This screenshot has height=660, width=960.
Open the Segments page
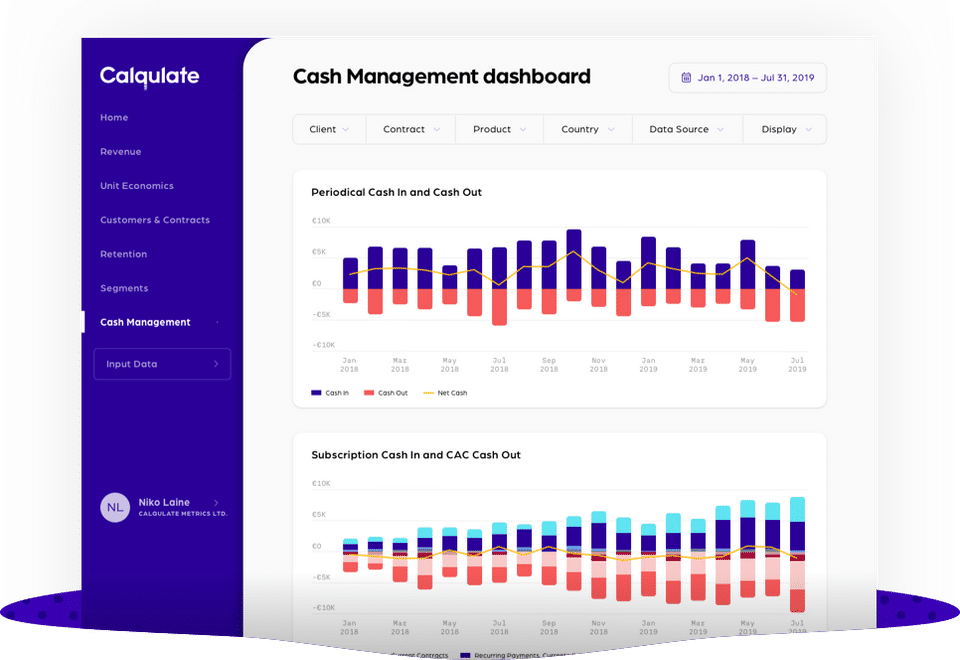pyautogui.click(x=124, y=288)
